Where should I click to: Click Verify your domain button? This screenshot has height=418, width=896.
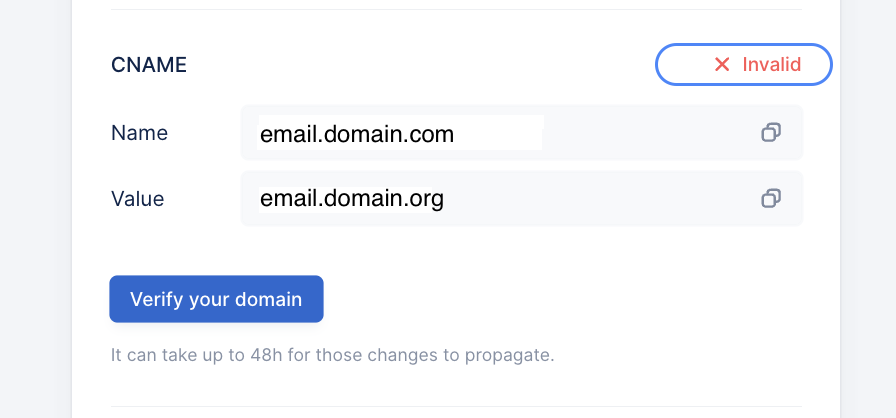pos(217,299)
